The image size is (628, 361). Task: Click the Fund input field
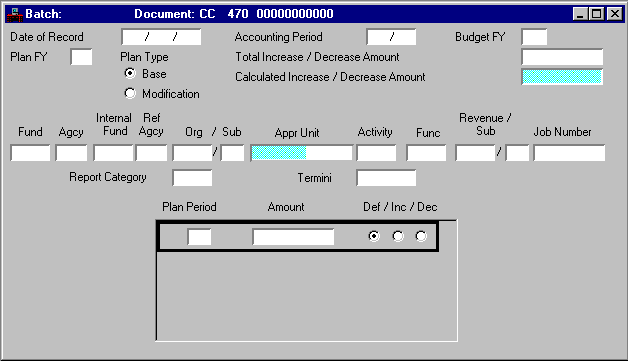(30, 153)
